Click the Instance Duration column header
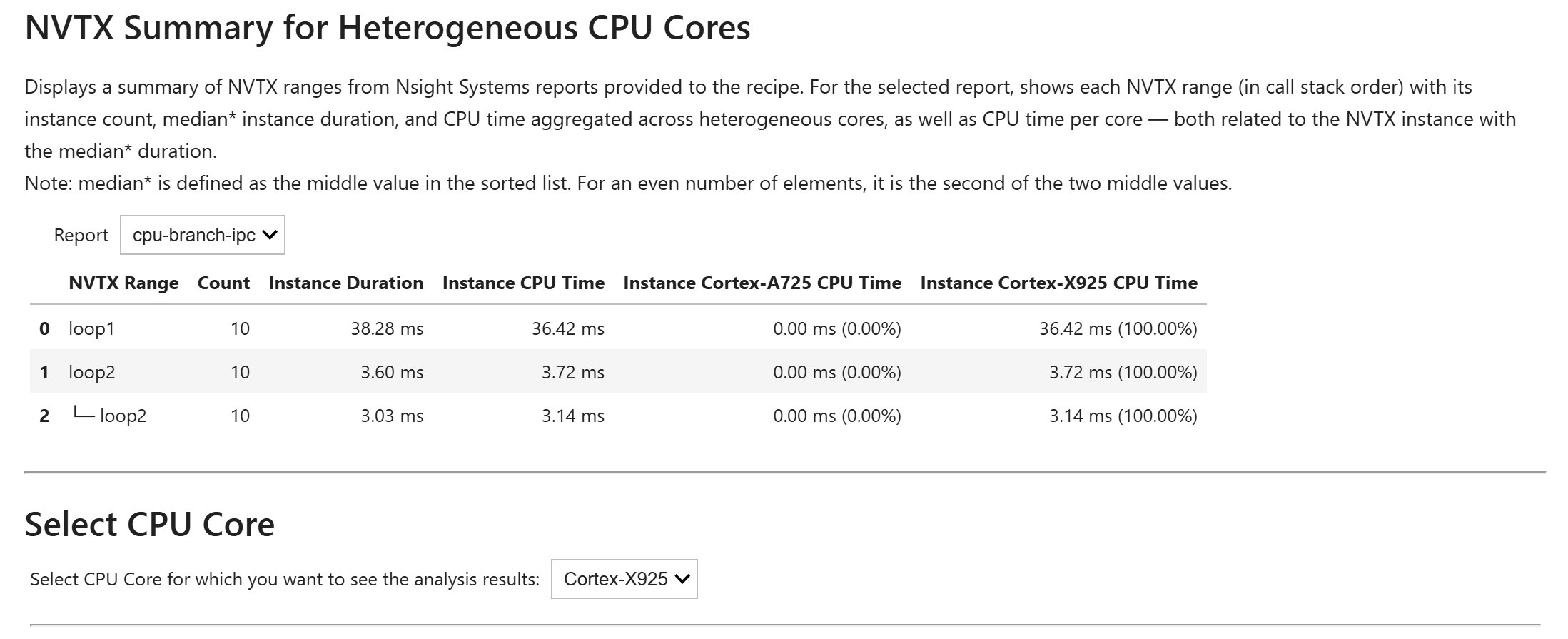This screenshot has height=639, width=1568. [x=345, y=283]
